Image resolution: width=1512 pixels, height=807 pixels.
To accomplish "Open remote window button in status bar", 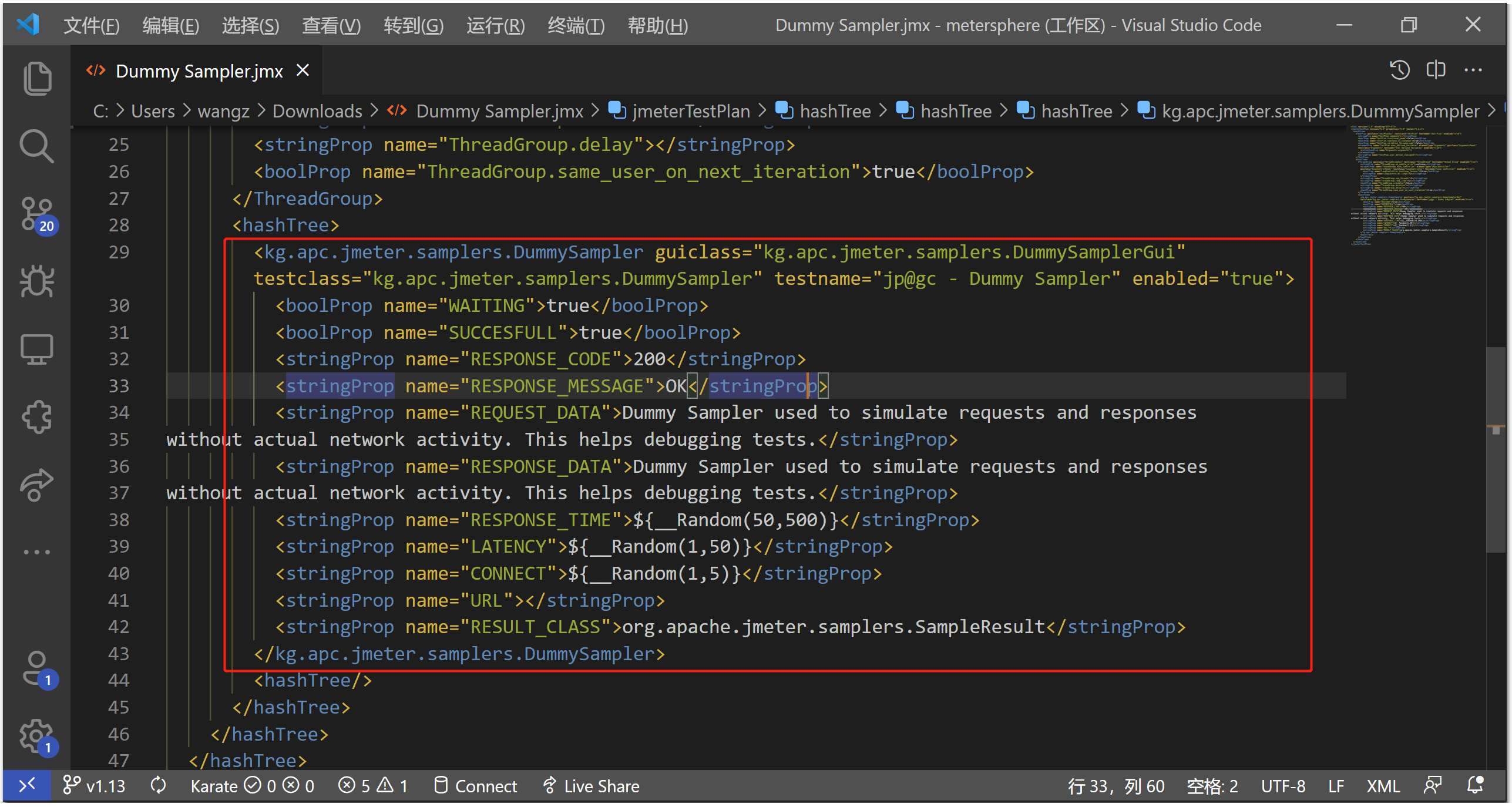I will coord(27,785).
